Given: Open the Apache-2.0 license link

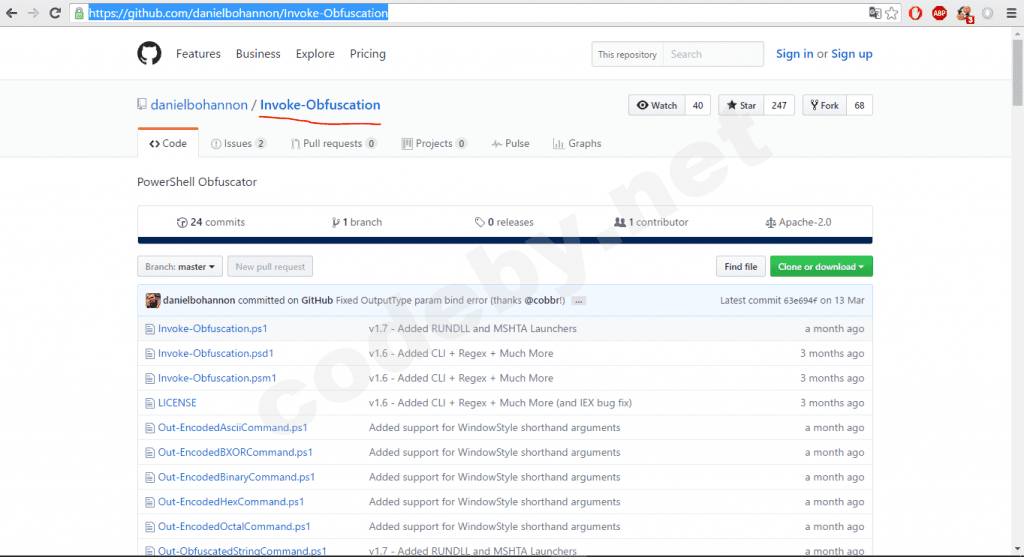Looking at the screenshot, I should pyautogui.click(x=798, y=222).
